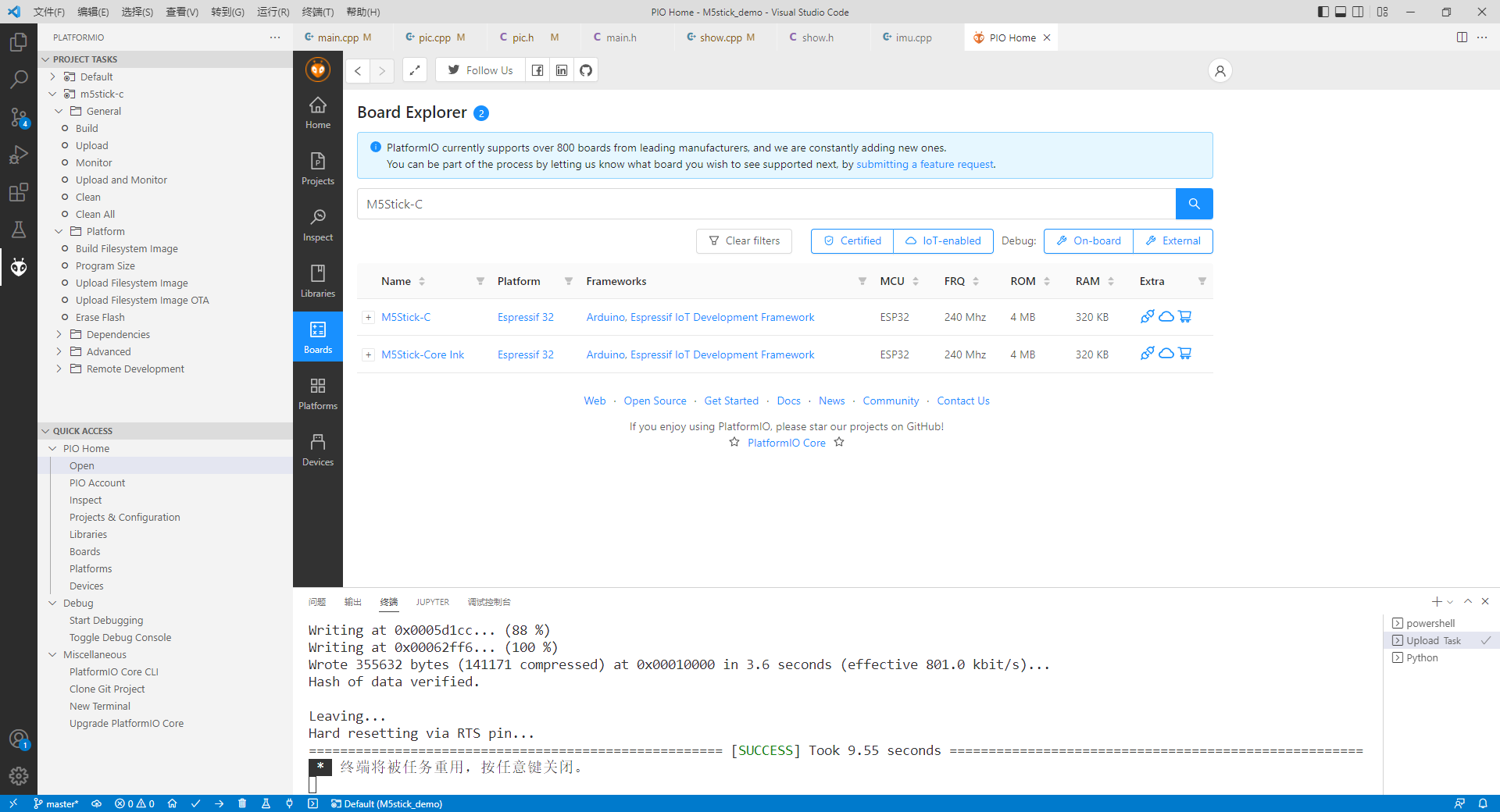
Task: Open Run and Debug view
Action: (x=19, y=155)
